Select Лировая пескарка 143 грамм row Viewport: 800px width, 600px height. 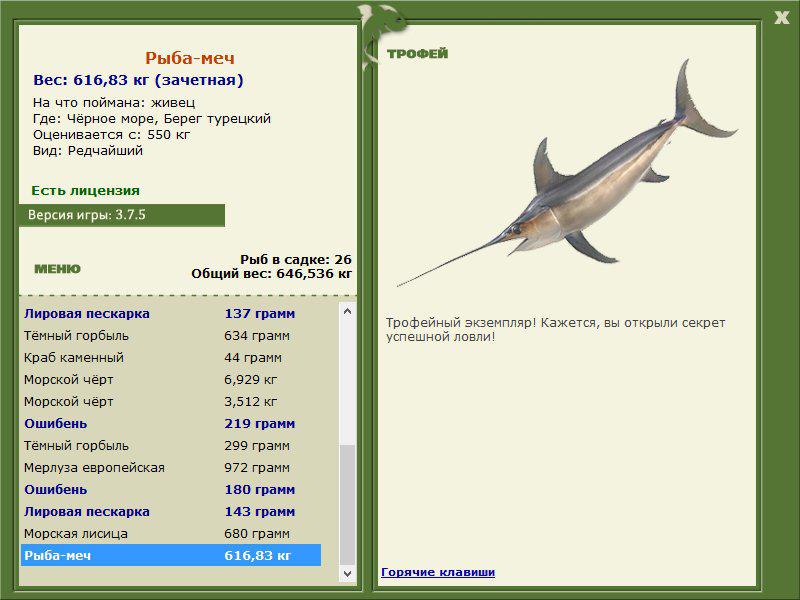click(x=171, y=511)
